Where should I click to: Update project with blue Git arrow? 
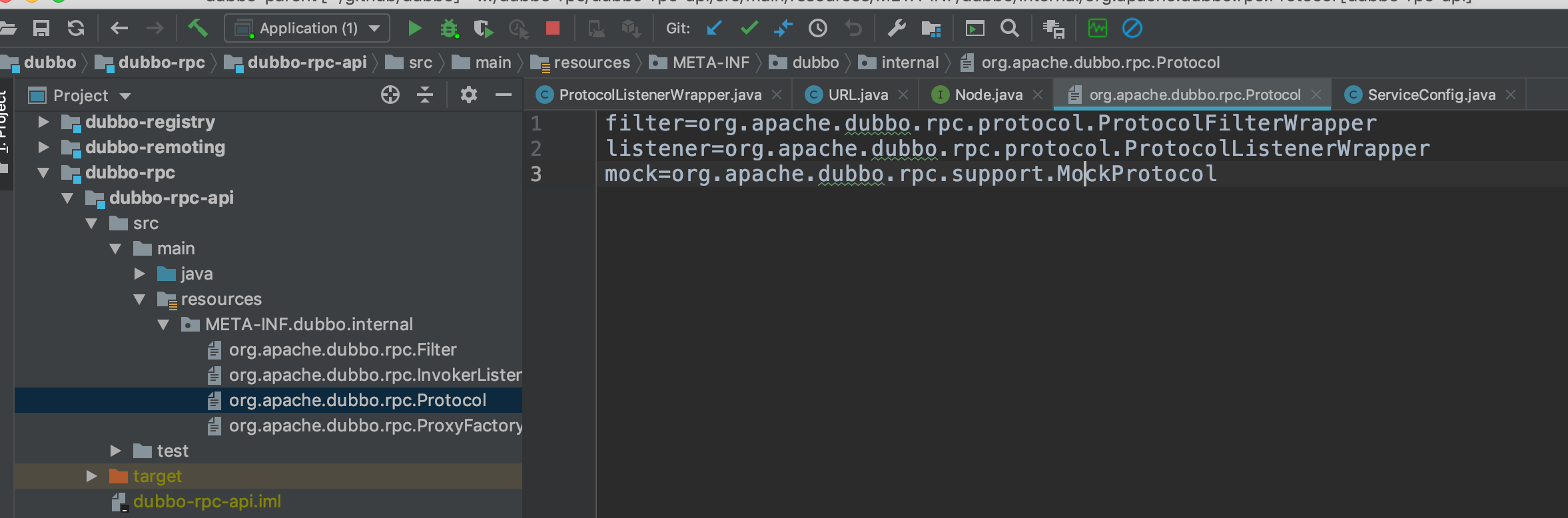(x=714, y=28)
